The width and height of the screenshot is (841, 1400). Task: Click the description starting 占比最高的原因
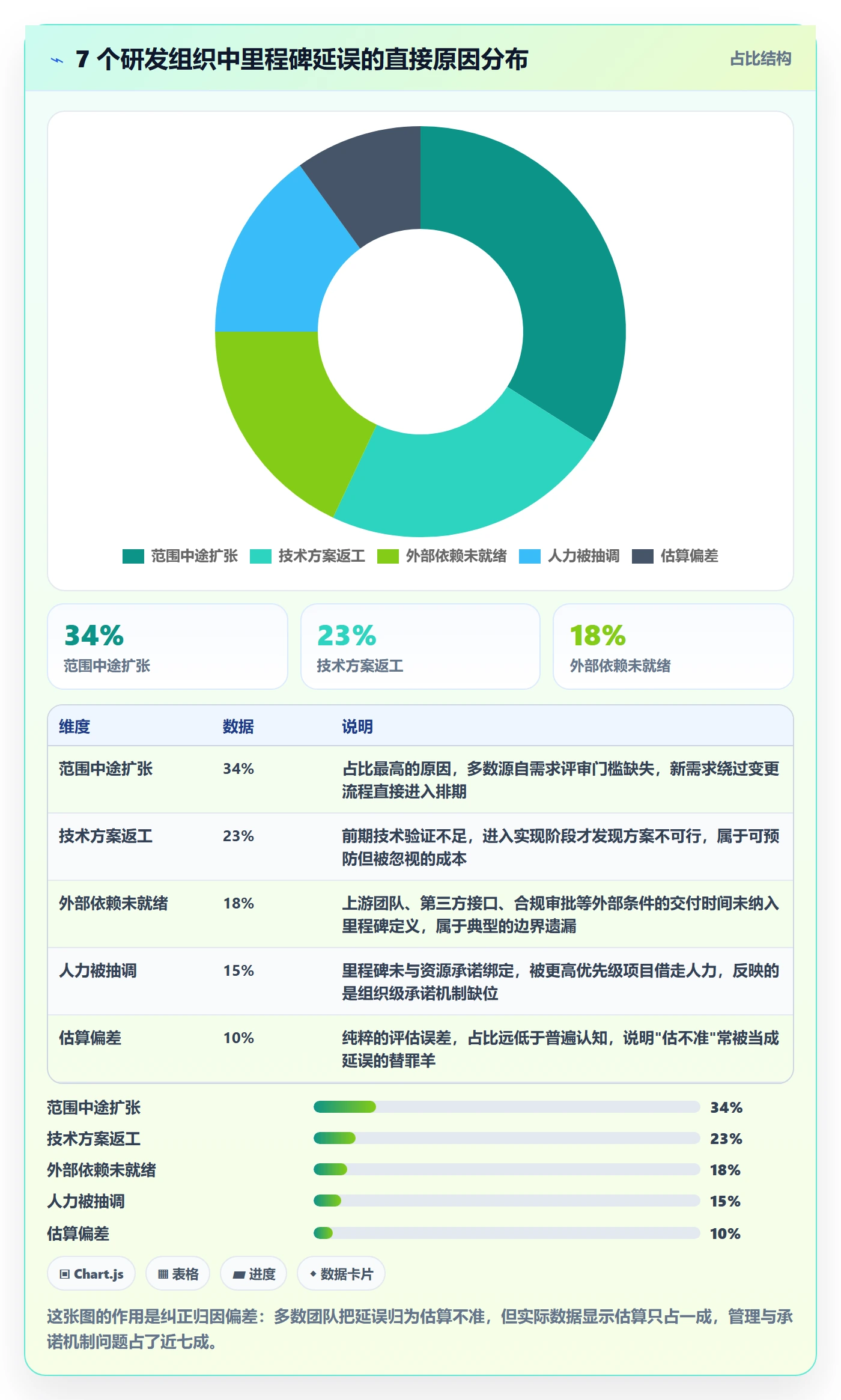click(560, 780)
